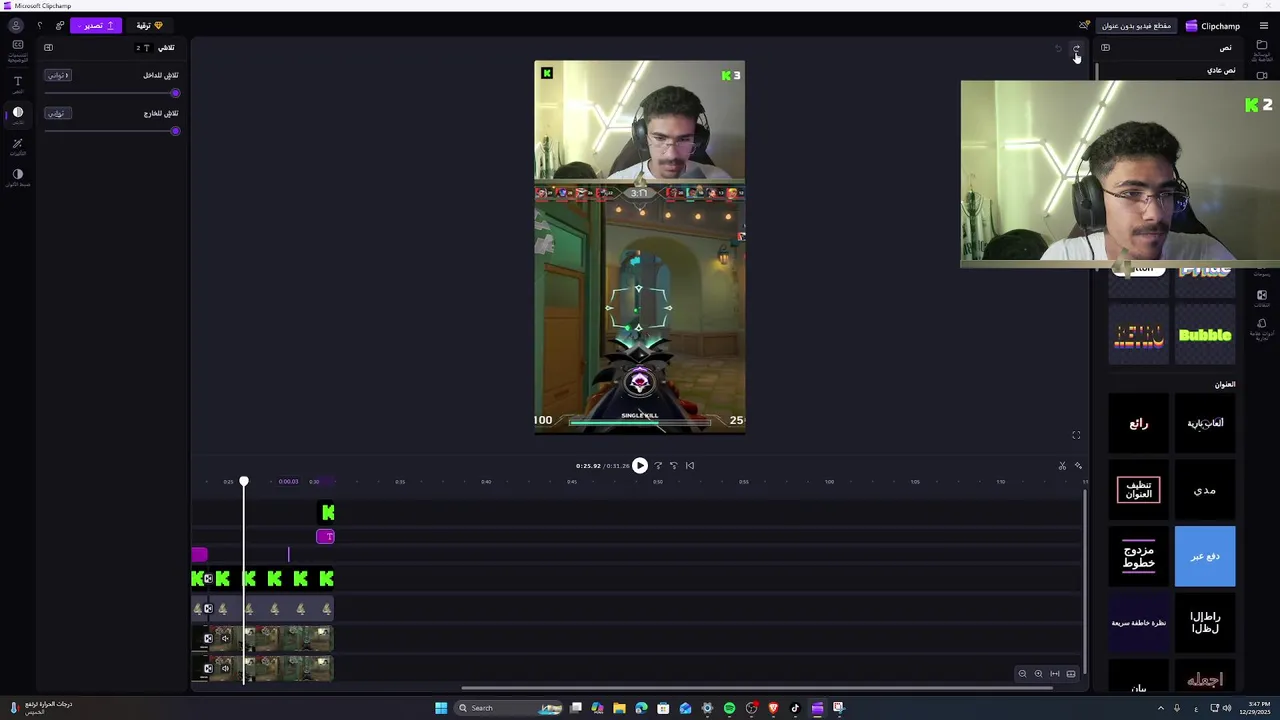The height and width of the screenshot is (720, 1280).
Task: Select the blue 'دفع عبر' title template
Action: (x=1205, y=556)
